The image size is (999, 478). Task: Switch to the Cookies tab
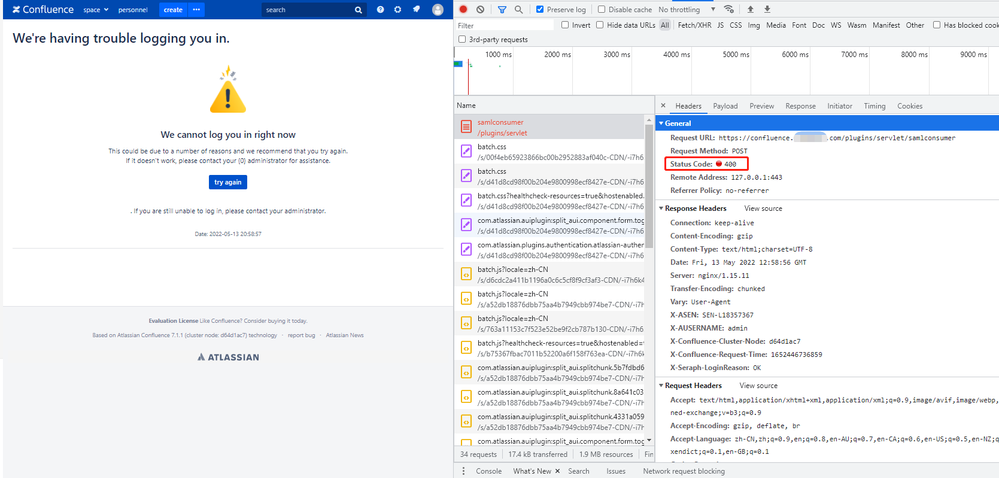tap(909, 106)
